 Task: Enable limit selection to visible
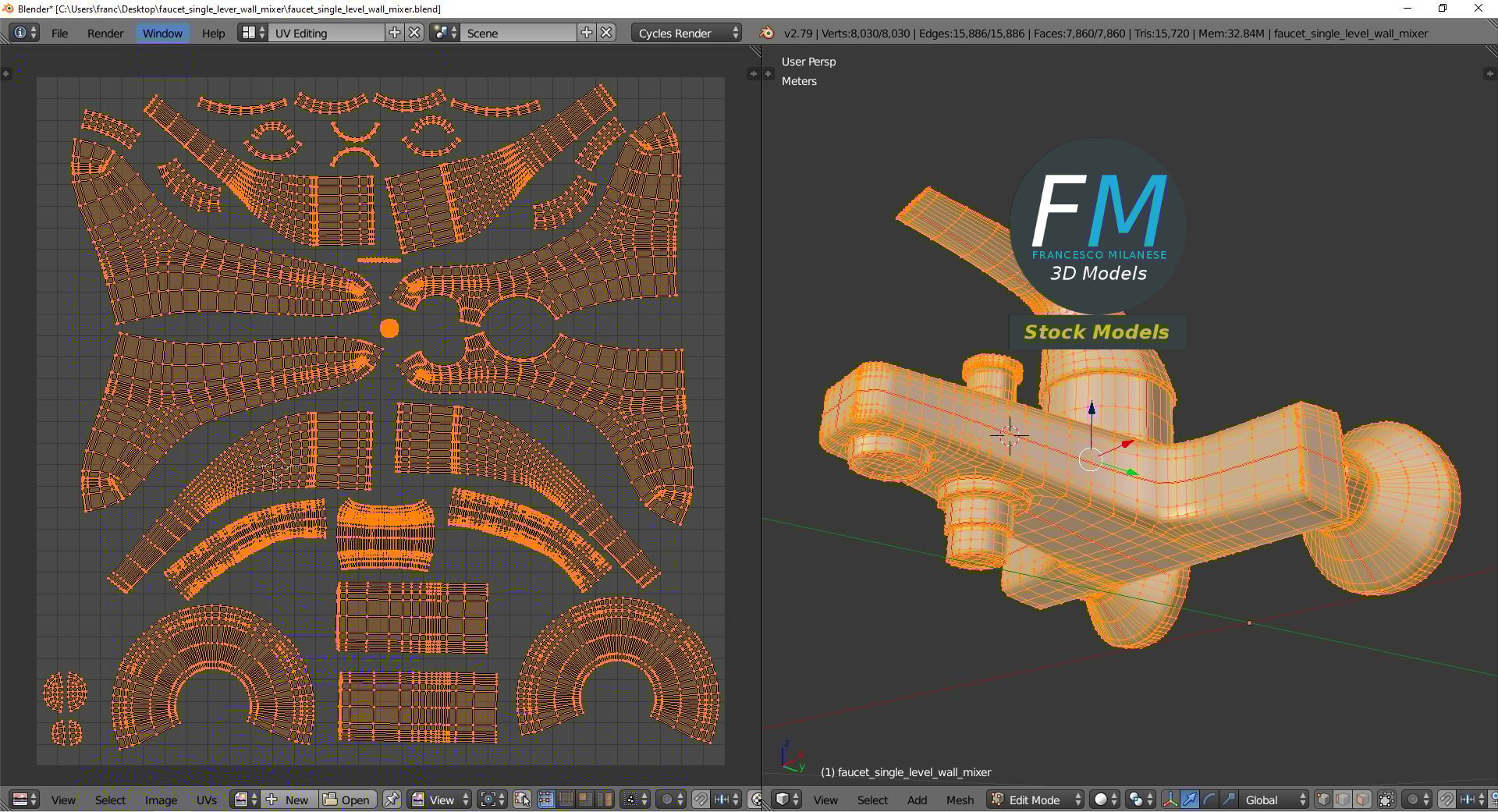tap(1386, 800)
